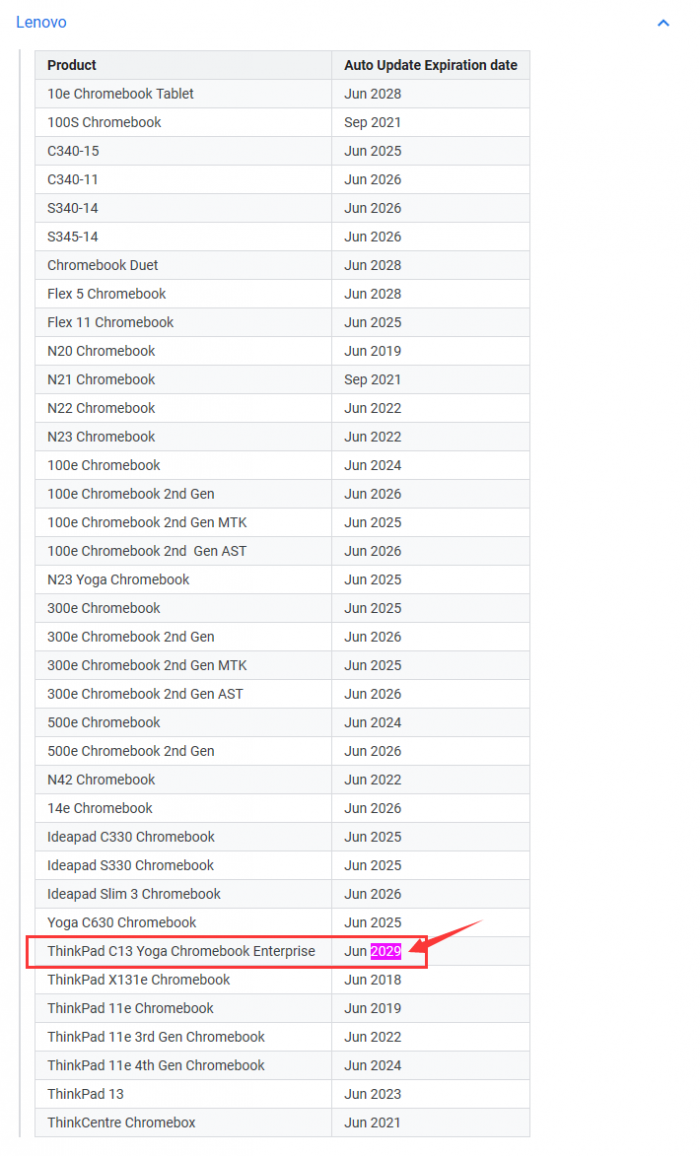Click the Product column header
Image resolution: width=700 pixels, height=1156 pixels.
pos(72,65)
